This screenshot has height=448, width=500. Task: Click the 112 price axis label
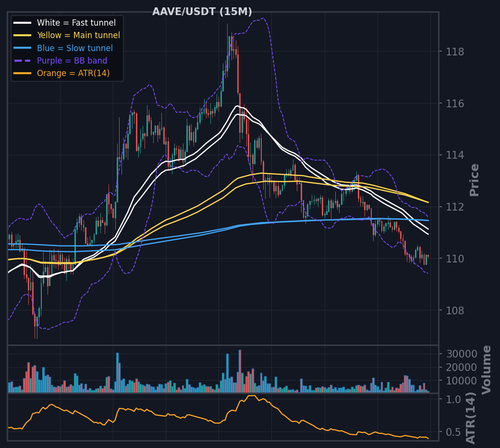[x=455, y=207]
